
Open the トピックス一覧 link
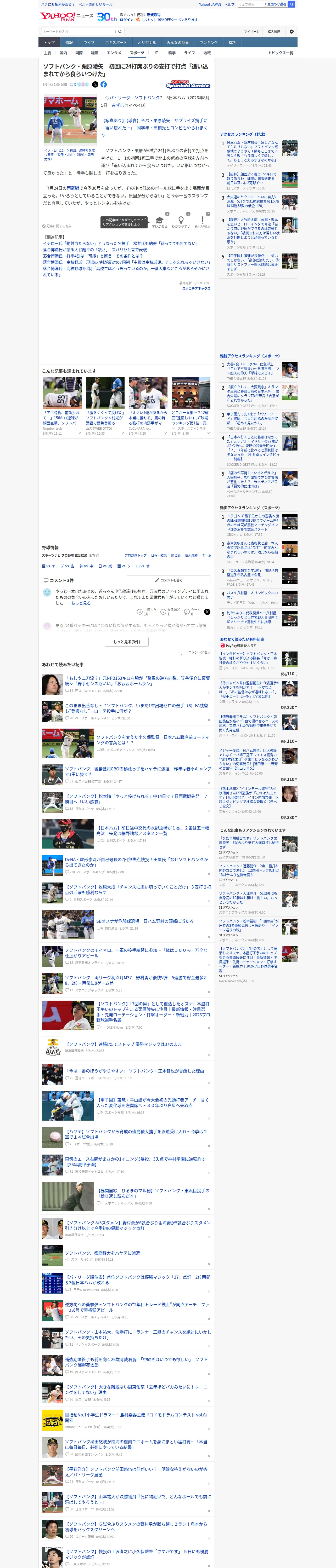tap(281, 53)
